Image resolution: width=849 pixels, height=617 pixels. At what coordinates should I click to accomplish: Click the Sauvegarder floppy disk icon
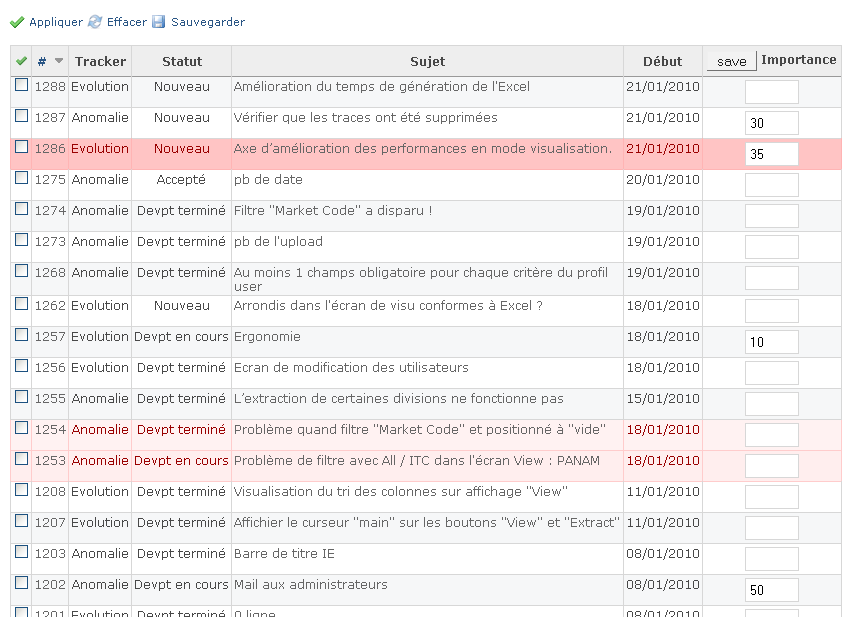(159, 22)
